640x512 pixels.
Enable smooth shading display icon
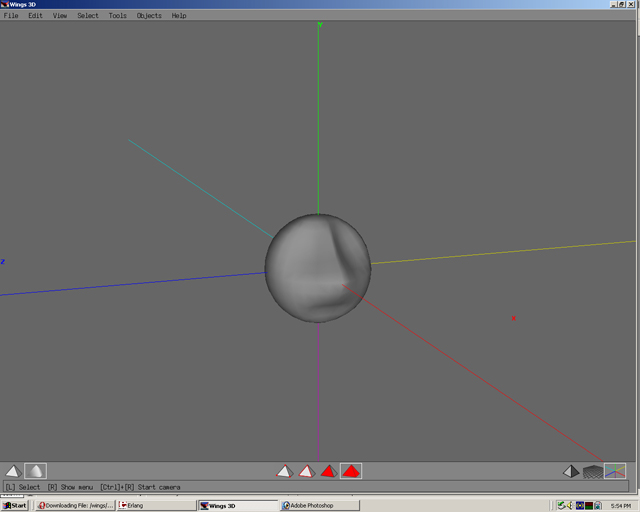coord(35,471)
